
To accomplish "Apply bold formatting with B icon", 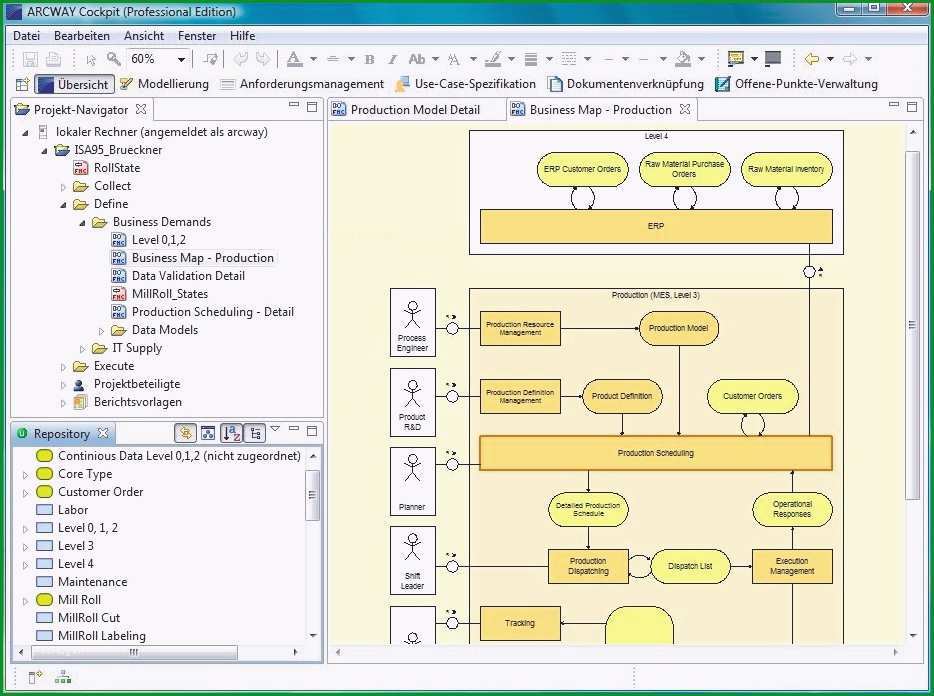I will click(369, 59).
